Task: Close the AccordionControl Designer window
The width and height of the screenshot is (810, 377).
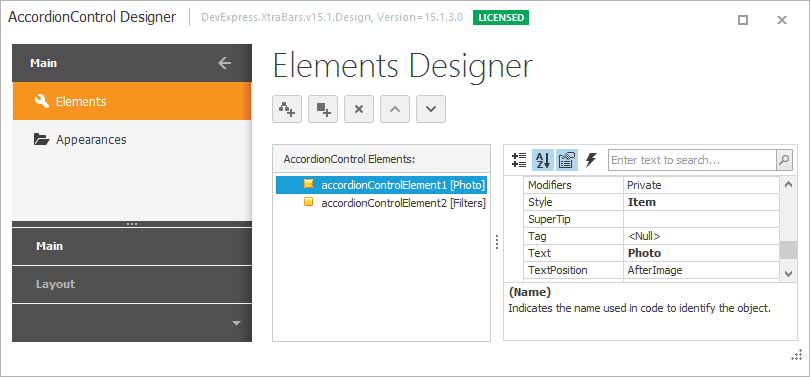Action: 782,20
